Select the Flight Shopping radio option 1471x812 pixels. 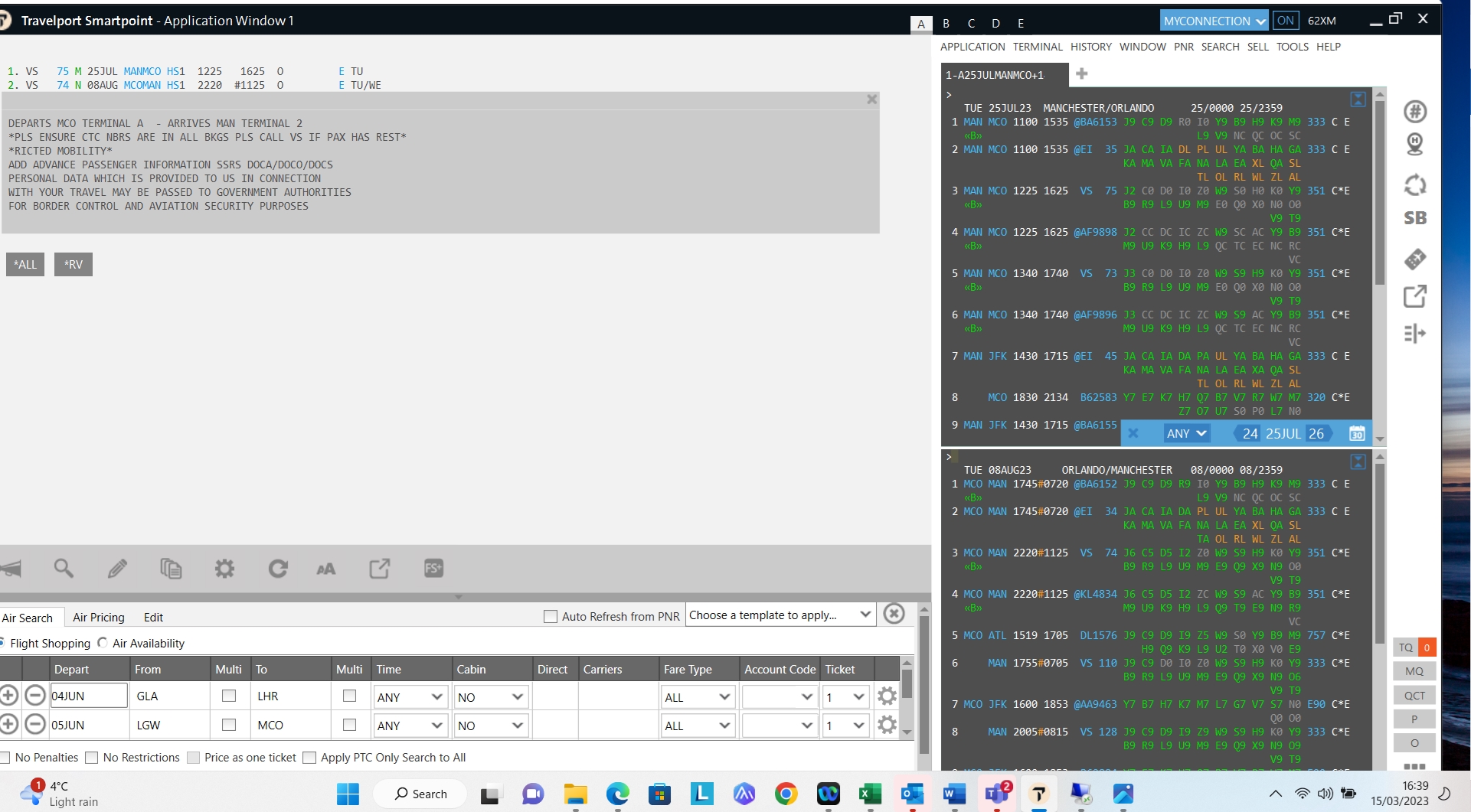[x=2, y=643]
